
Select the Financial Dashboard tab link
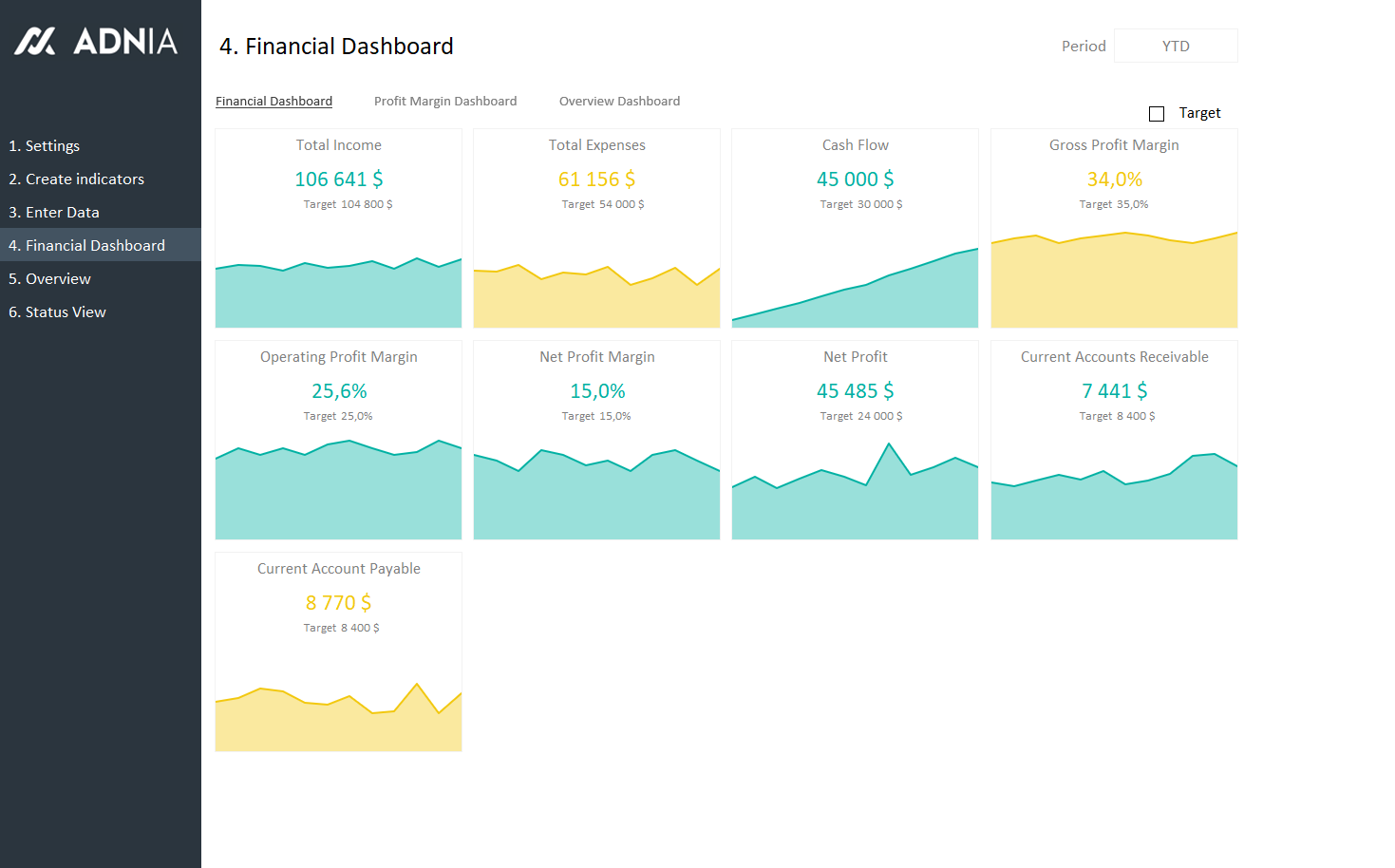(273, 102)
